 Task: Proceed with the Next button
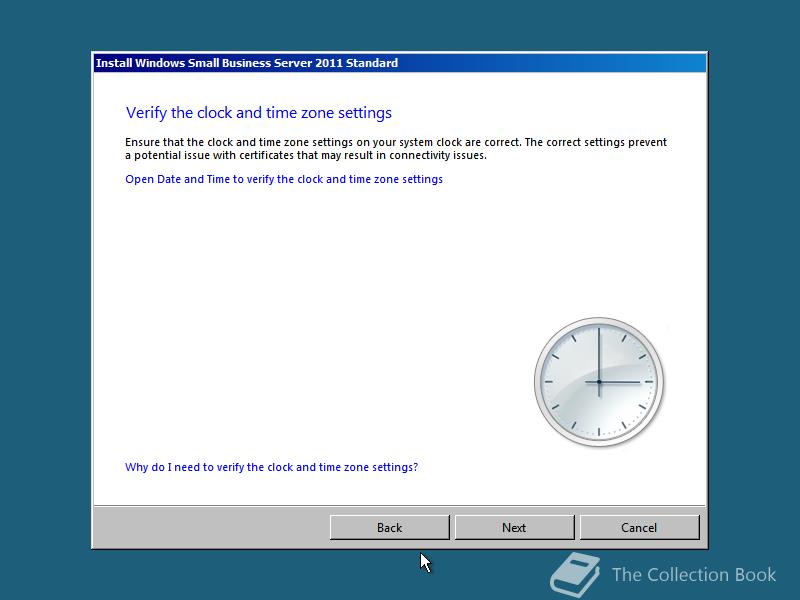click(514, 528)
